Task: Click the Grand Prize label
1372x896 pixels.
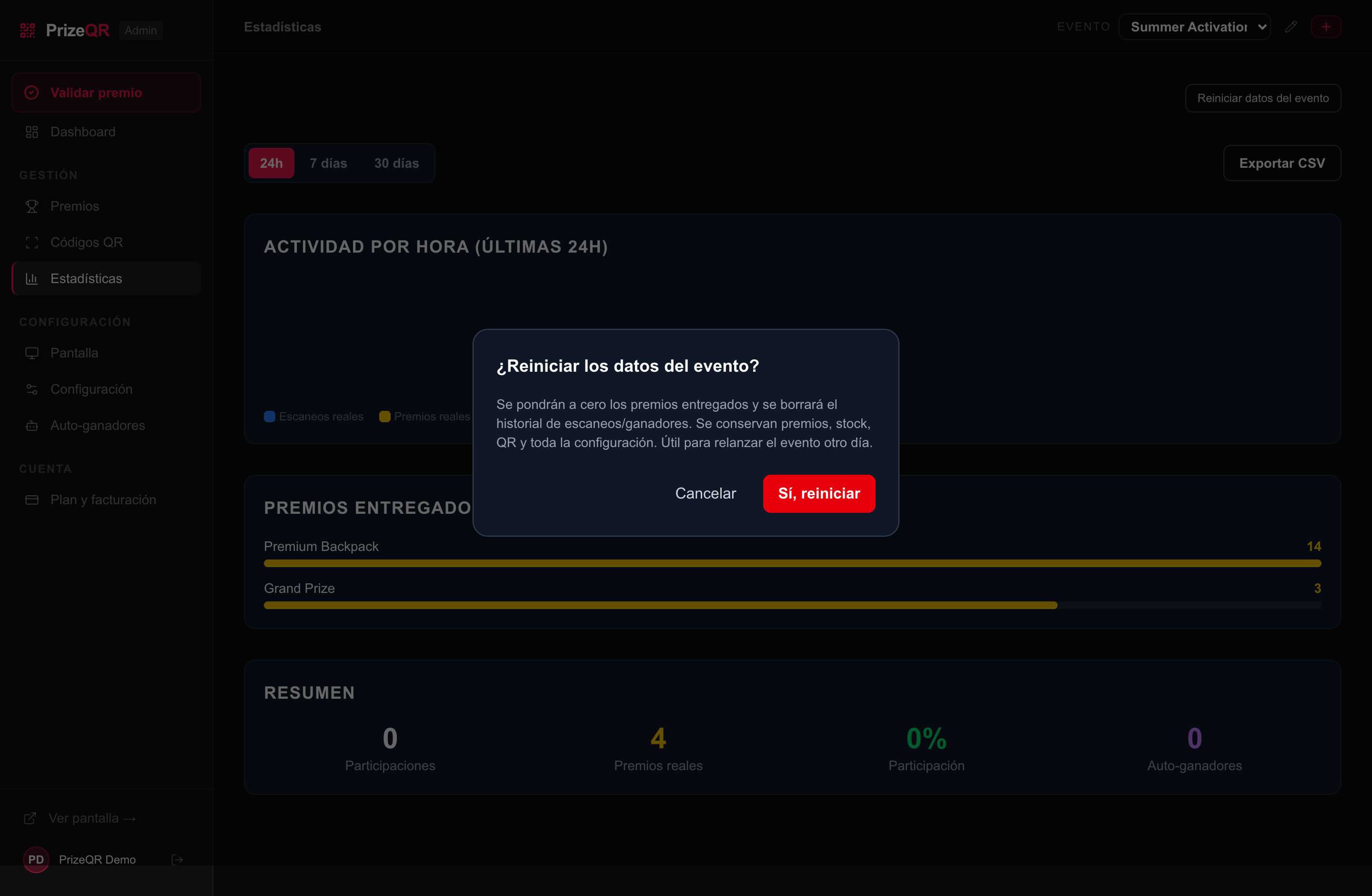Action: coord(299,589)
